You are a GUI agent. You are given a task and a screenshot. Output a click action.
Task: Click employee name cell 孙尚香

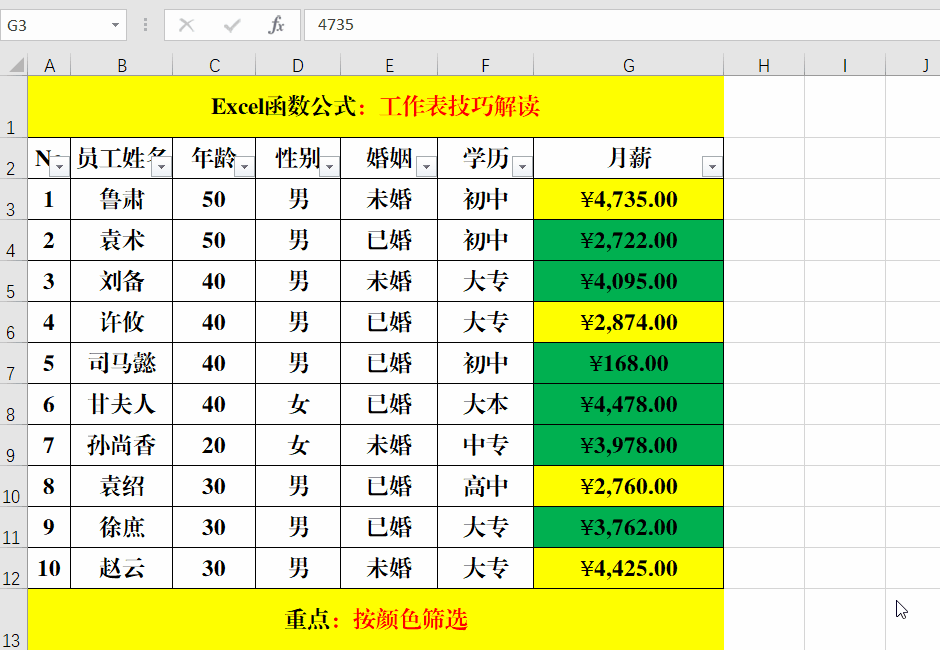122,445
